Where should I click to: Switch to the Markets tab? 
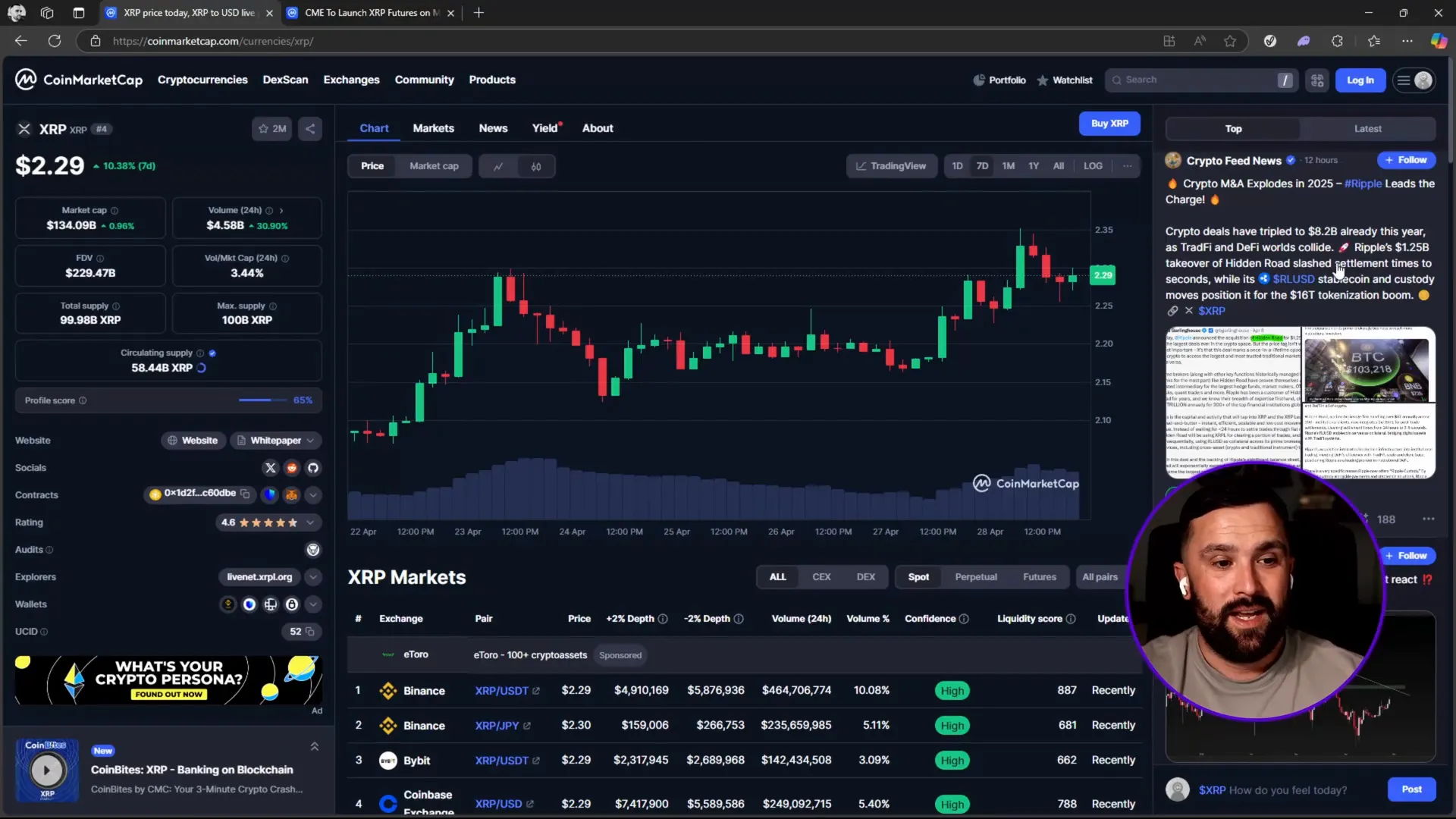pyautogui.click(x=433, y=128)
